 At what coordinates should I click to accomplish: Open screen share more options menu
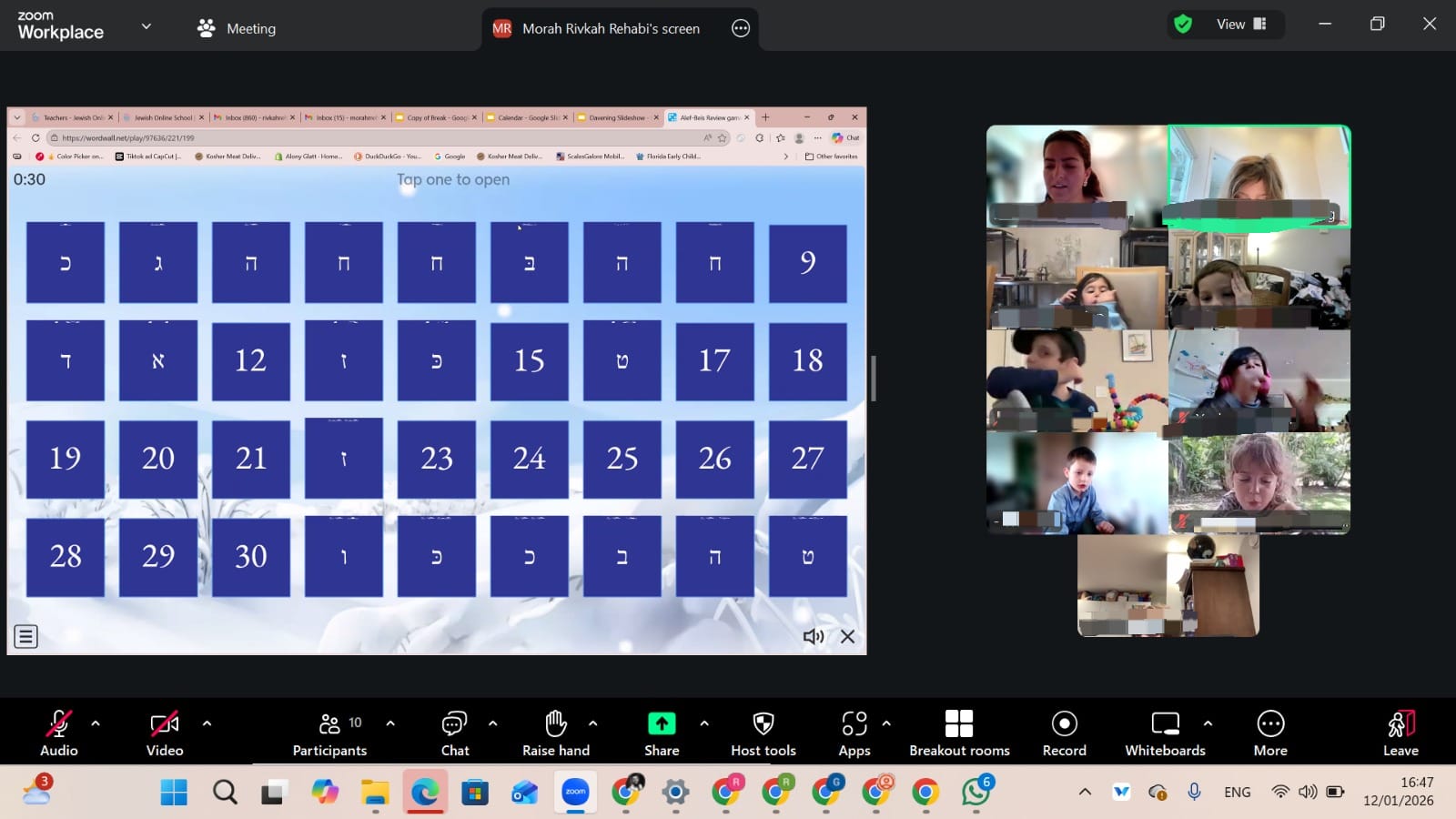tap(741, 28)
